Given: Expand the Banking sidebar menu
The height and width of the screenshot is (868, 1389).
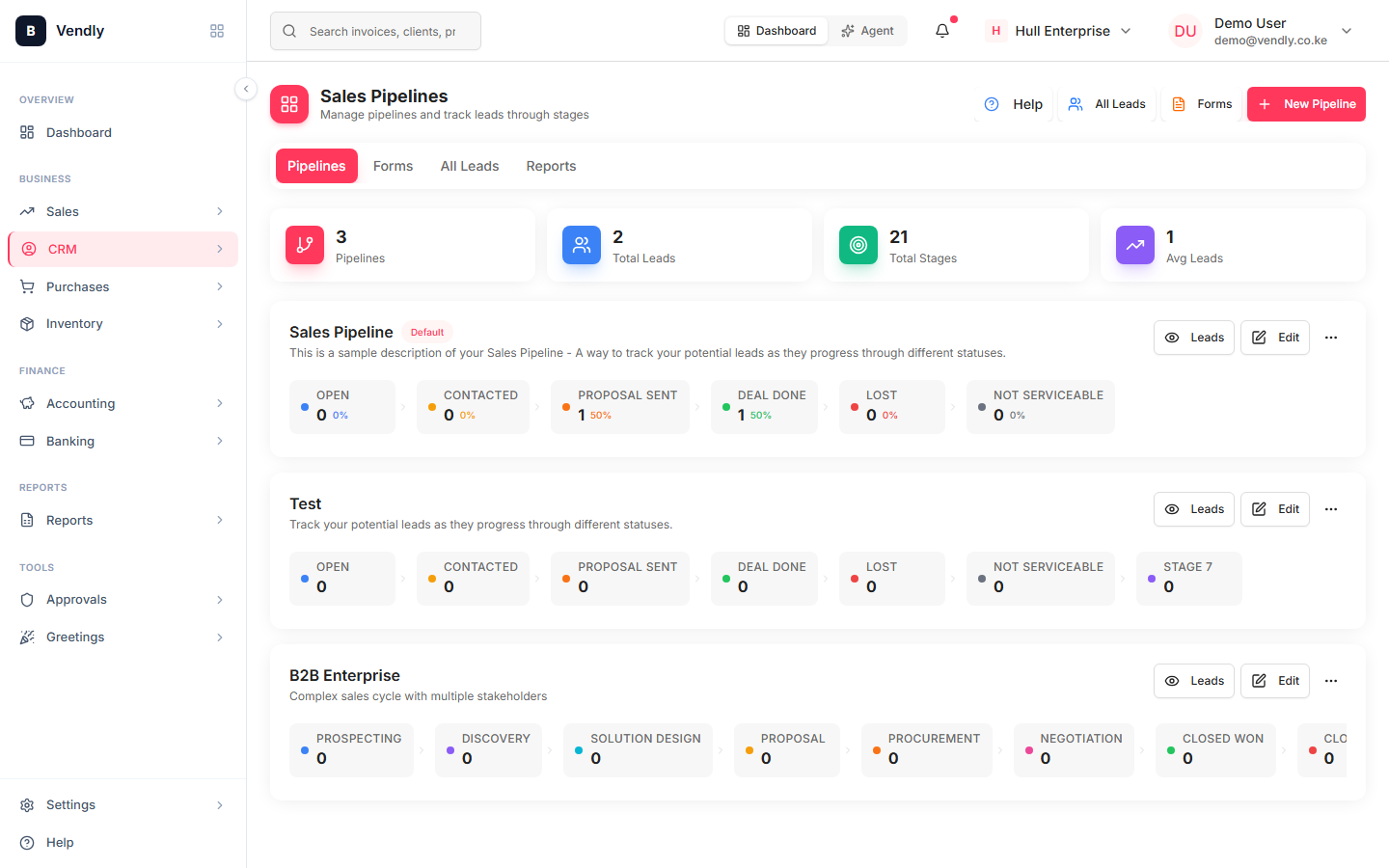Looking at the screenshot, I should [123, 441].
